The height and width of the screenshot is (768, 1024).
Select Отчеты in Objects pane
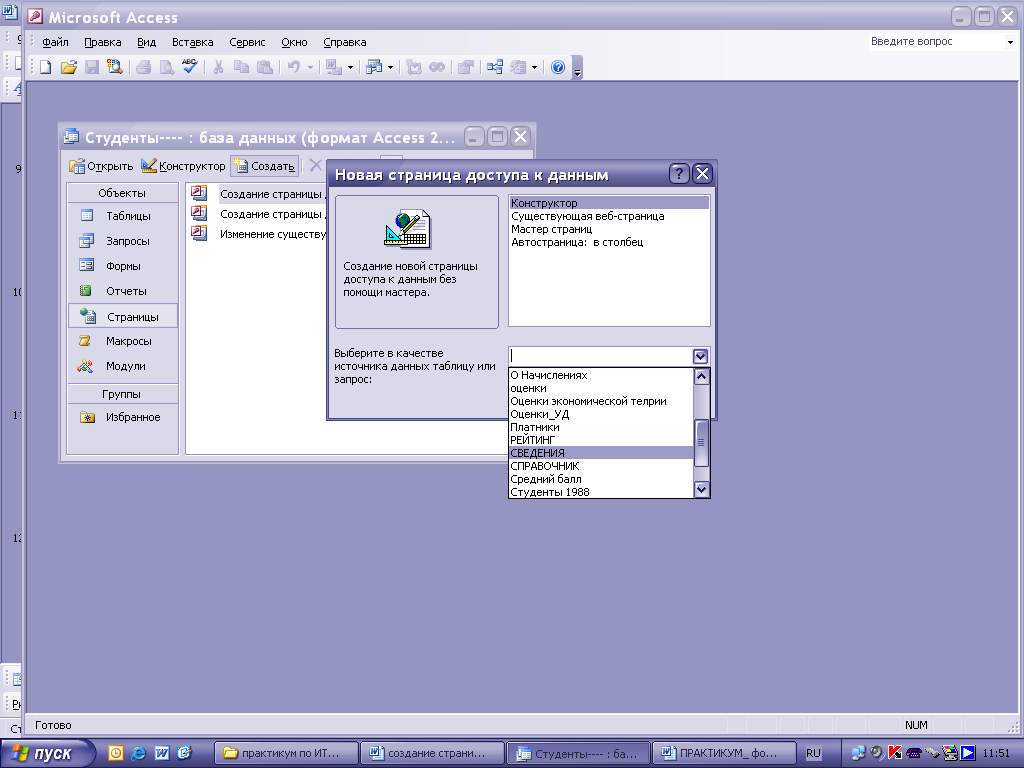point(123,291)
